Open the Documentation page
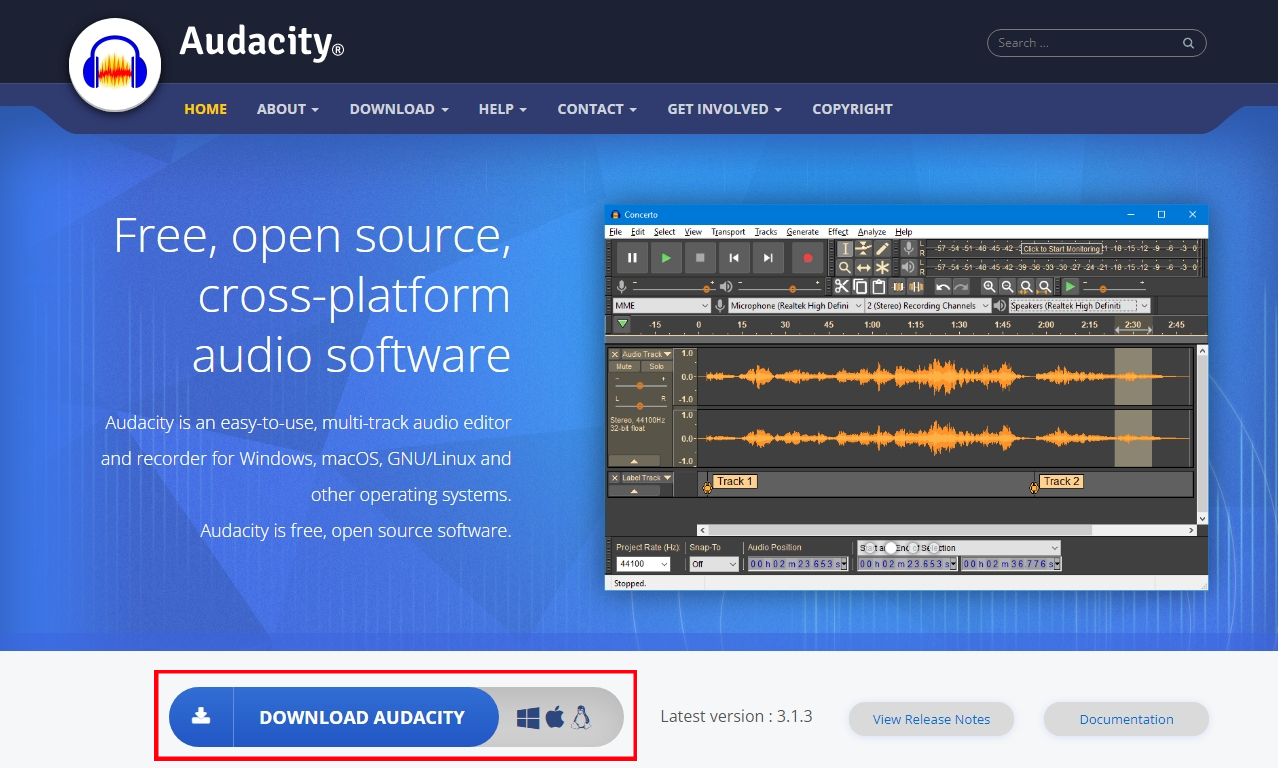This screenshot has height=768, width=1278. [x=1125, y=719]
